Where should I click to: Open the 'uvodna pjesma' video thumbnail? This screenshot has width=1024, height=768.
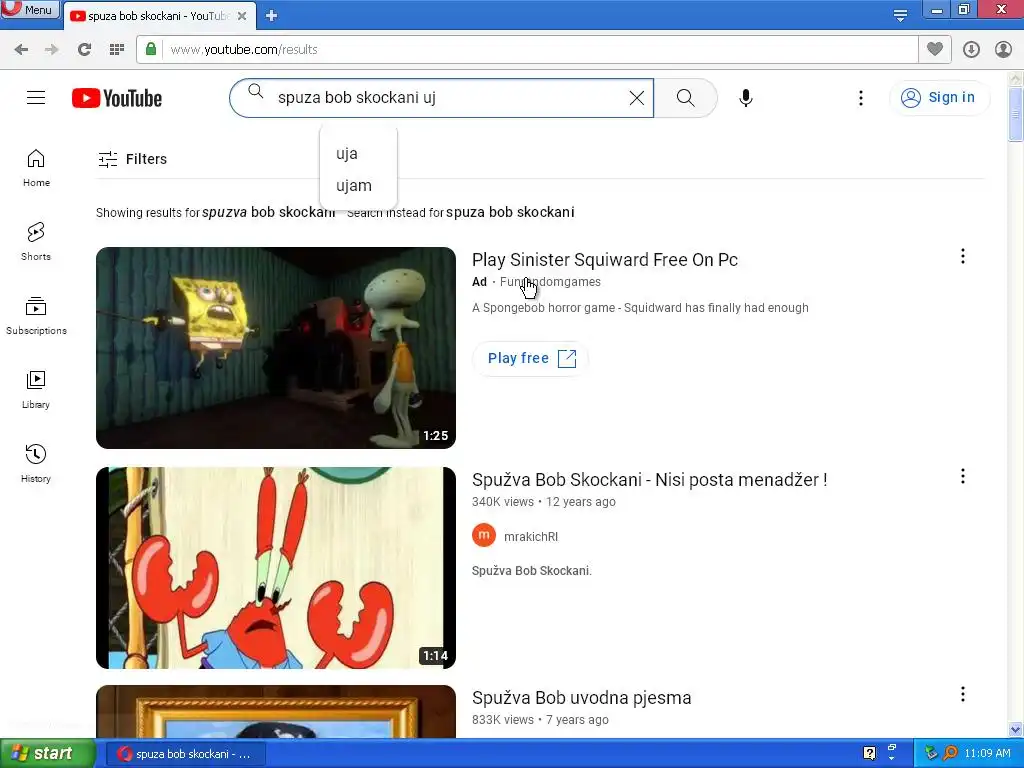click(276, 711)
